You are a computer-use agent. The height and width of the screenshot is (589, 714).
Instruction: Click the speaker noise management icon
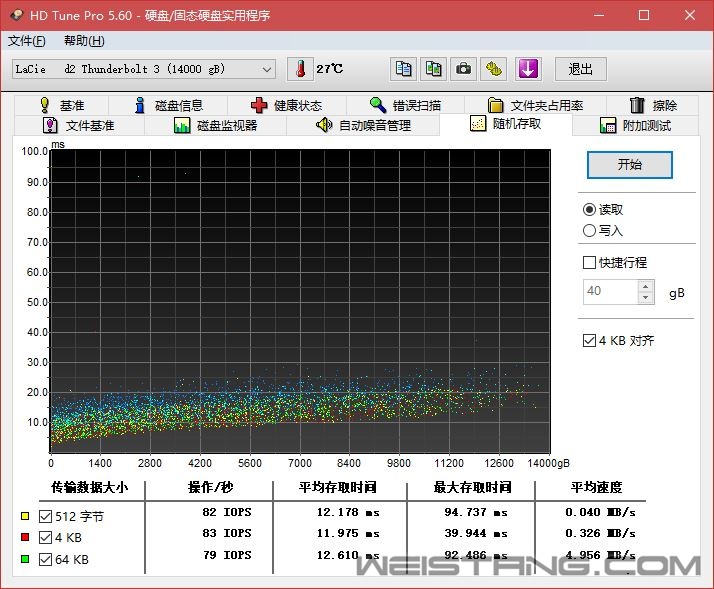[x=324, y=125]
